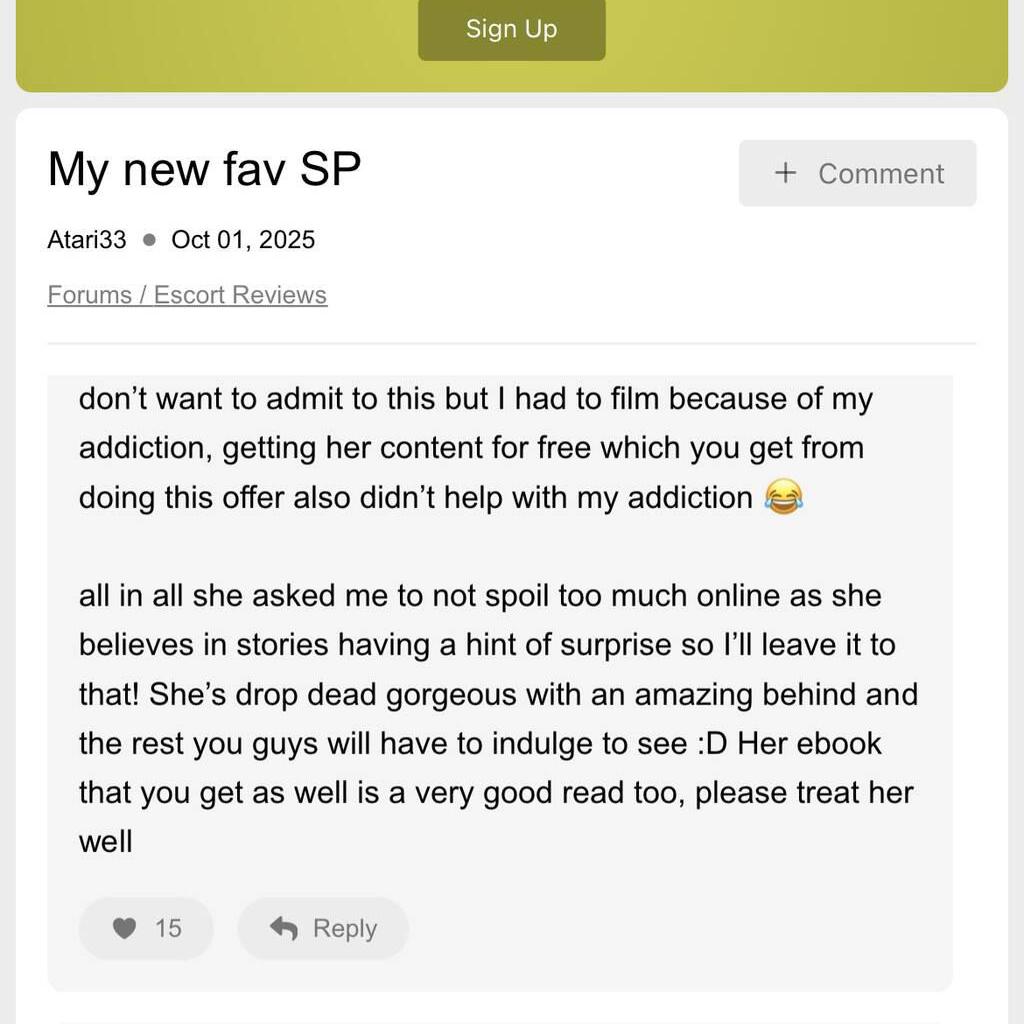Click the heart icon to like the post
The width and height of the screenshot is (1024, 1024).
point(124,929)
